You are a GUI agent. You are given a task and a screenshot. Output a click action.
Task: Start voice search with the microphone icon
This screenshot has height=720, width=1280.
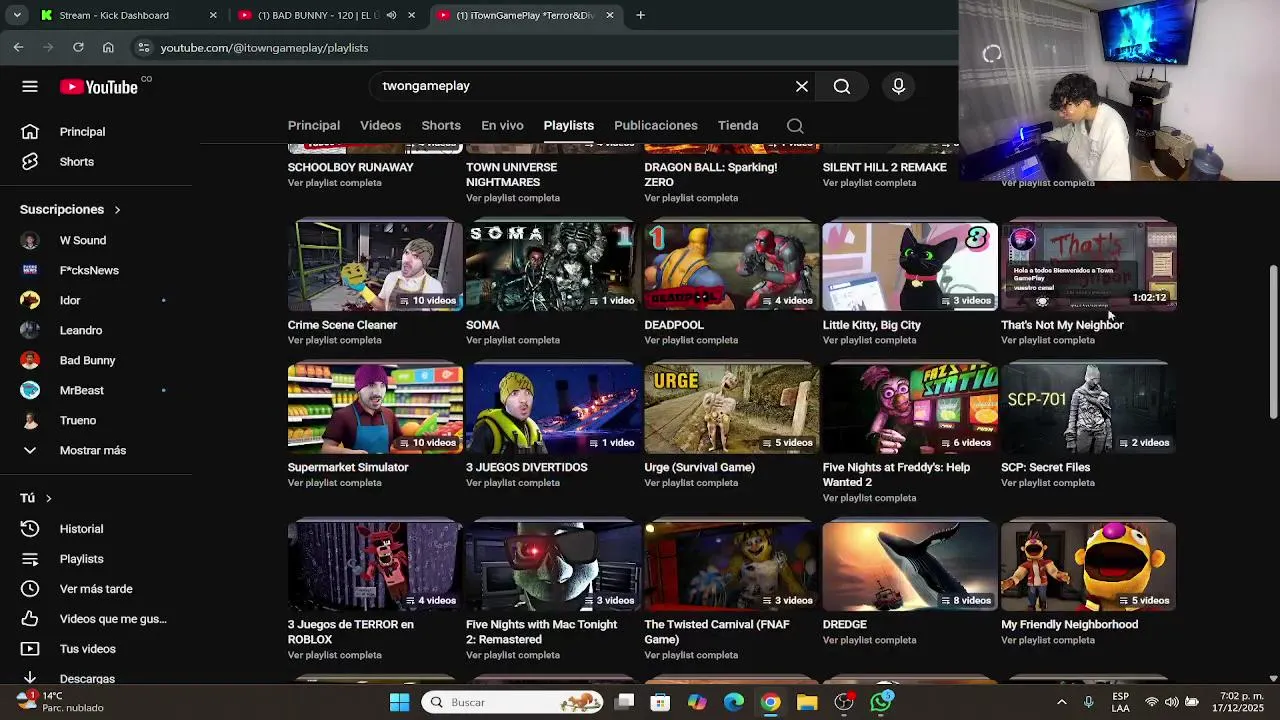898,87
